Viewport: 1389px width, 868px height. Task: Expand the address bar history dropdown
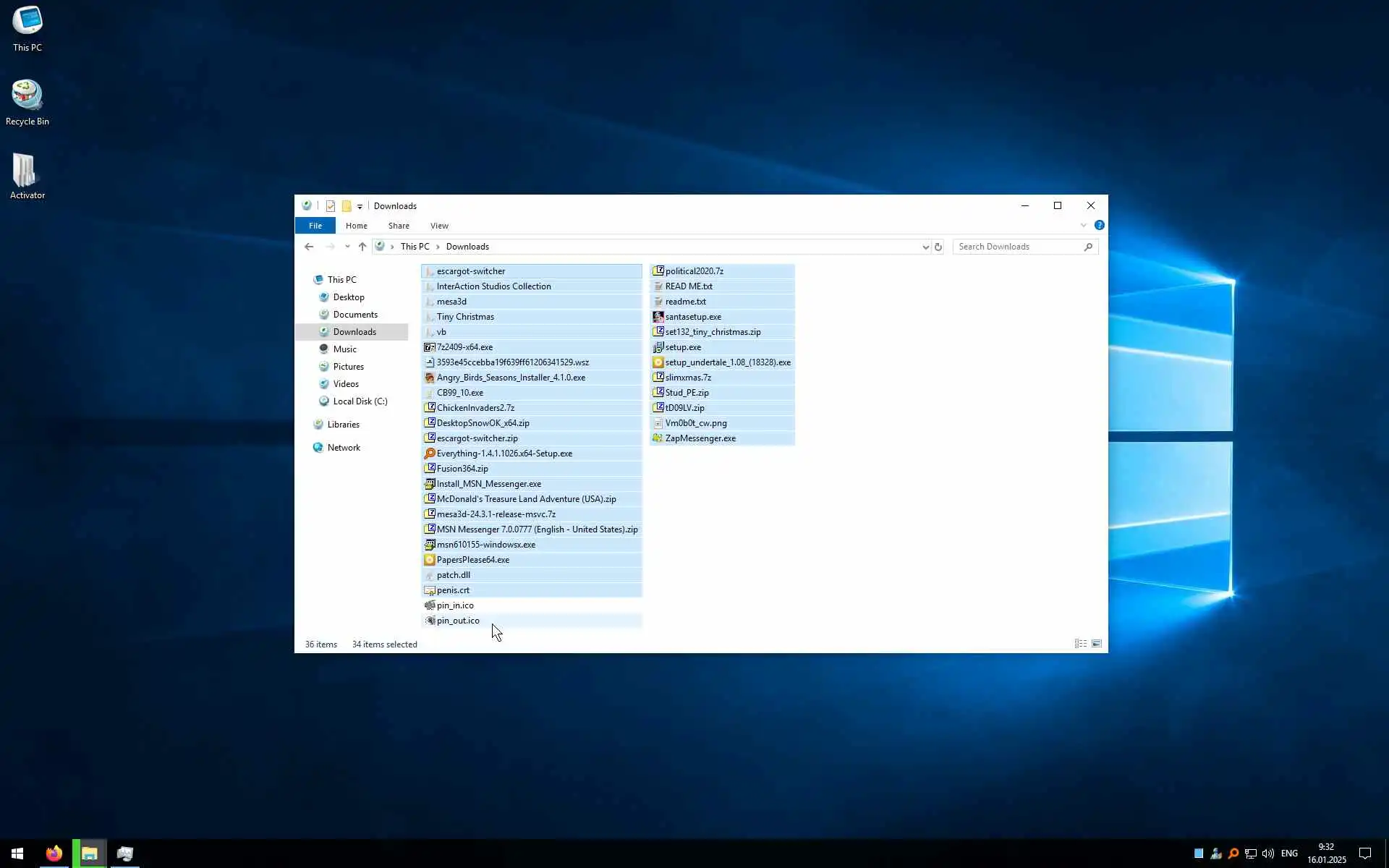coord(925,247)
